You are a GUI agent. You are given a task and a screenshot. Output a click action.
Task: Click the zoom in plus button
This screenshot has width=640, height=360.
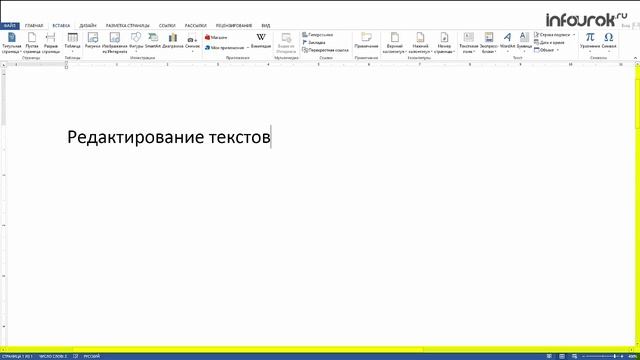click(x=622, y=356)
